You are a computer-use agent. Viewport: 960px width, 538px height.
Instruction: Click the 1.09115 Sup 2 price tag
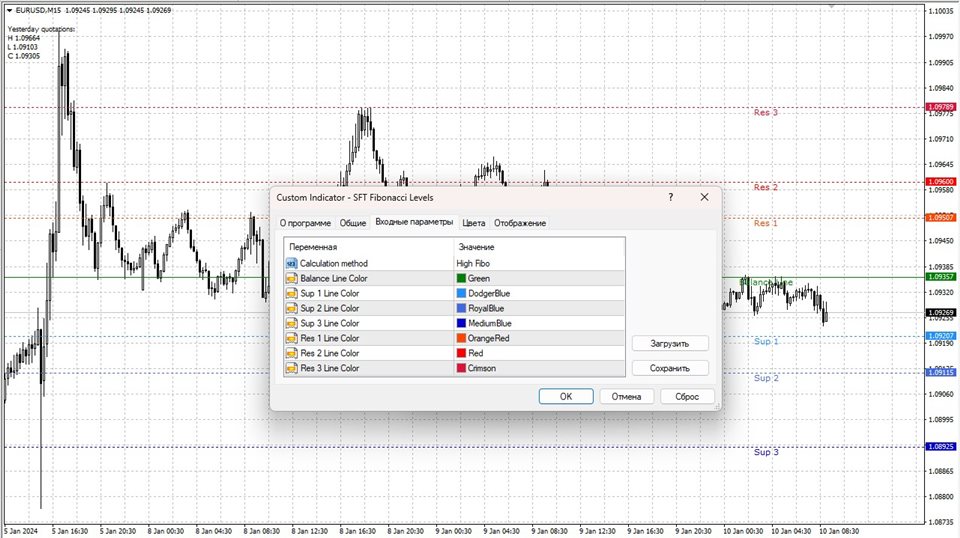coord(940,372)
